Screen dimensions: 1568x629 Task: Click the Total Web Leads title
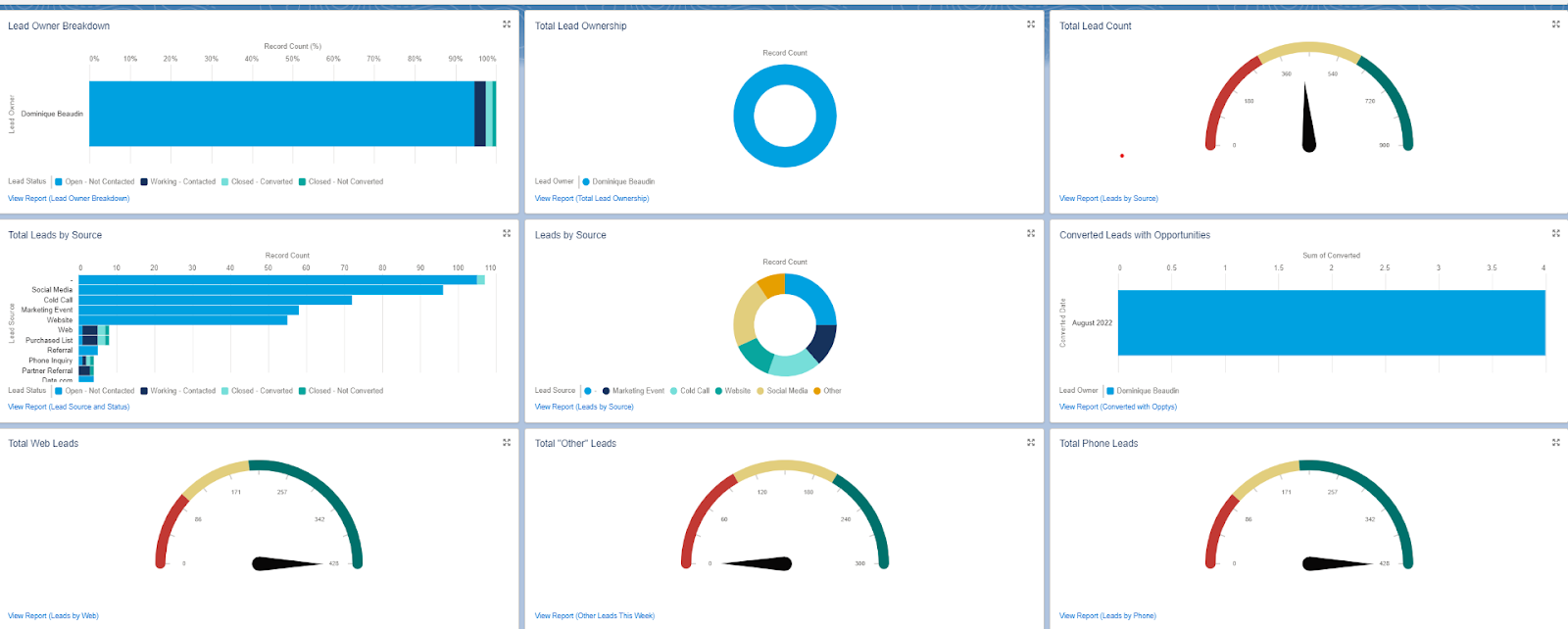point(43,444)
